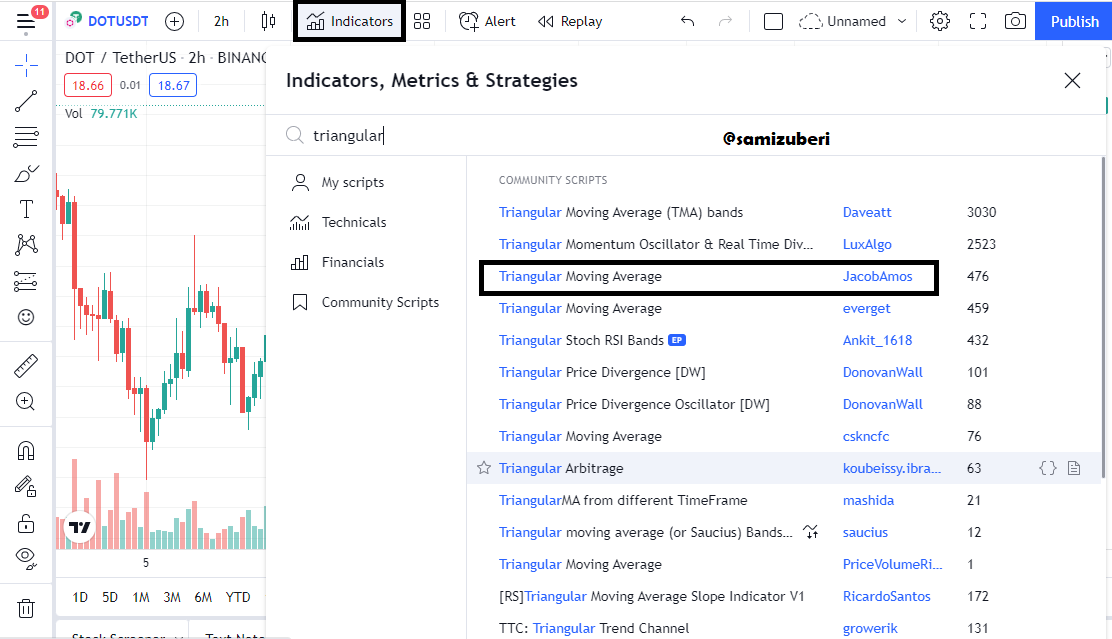This screenshot has width=1112, height=639.
Task: Create an Alert
Action: 487,21
